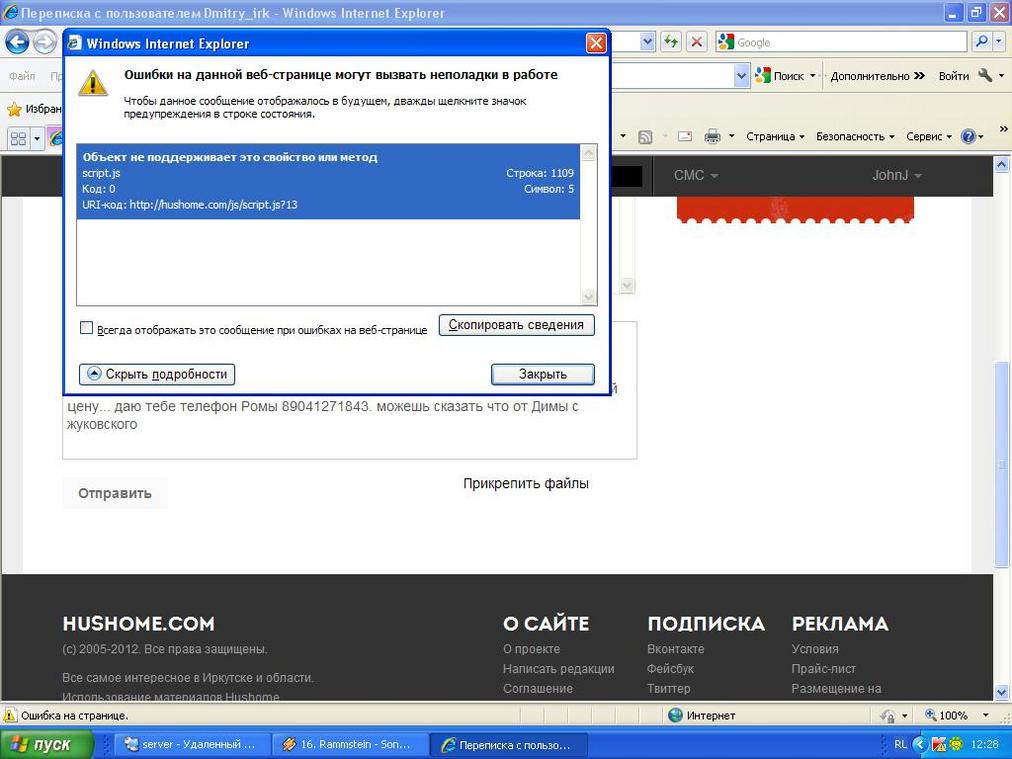Image resolution: width=1012 pixels, height=759 pixels.
Task: Open the JohnJ user dropdown menu
Action: pos(896,176)
